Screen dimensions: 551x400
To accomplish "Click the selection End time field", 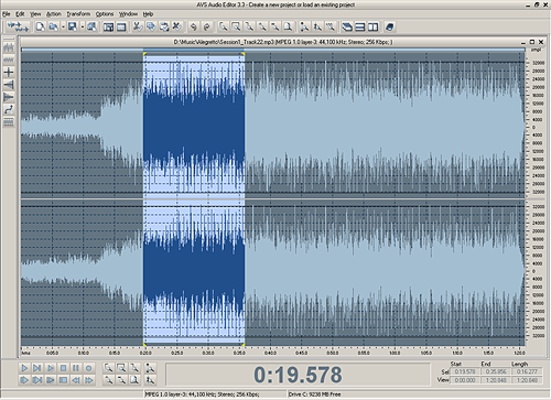I will (495, 372).
